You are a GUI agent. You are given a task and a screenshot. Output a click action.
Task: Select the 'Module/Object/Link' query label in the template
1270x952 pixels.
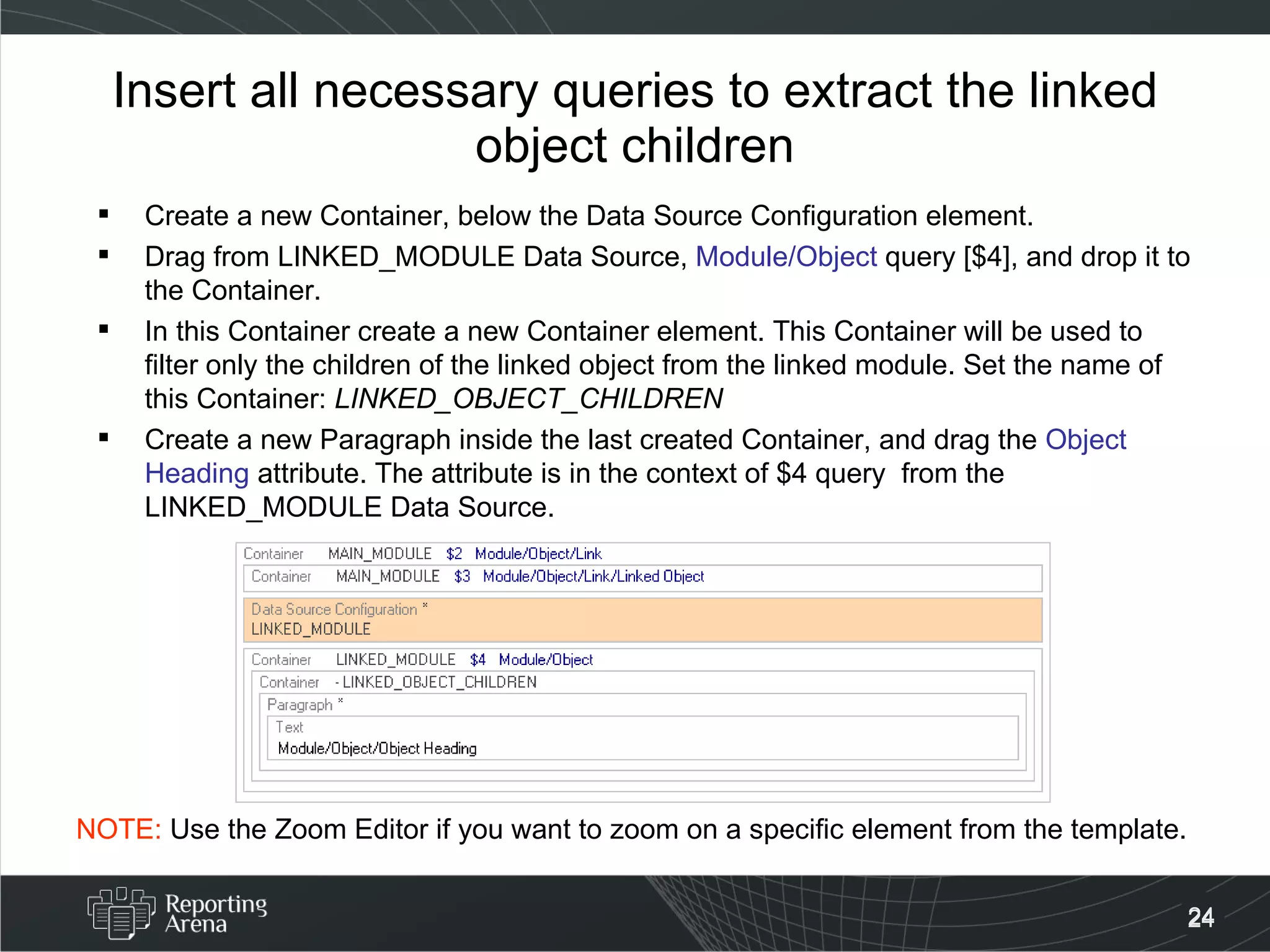(x=538, y=554)
